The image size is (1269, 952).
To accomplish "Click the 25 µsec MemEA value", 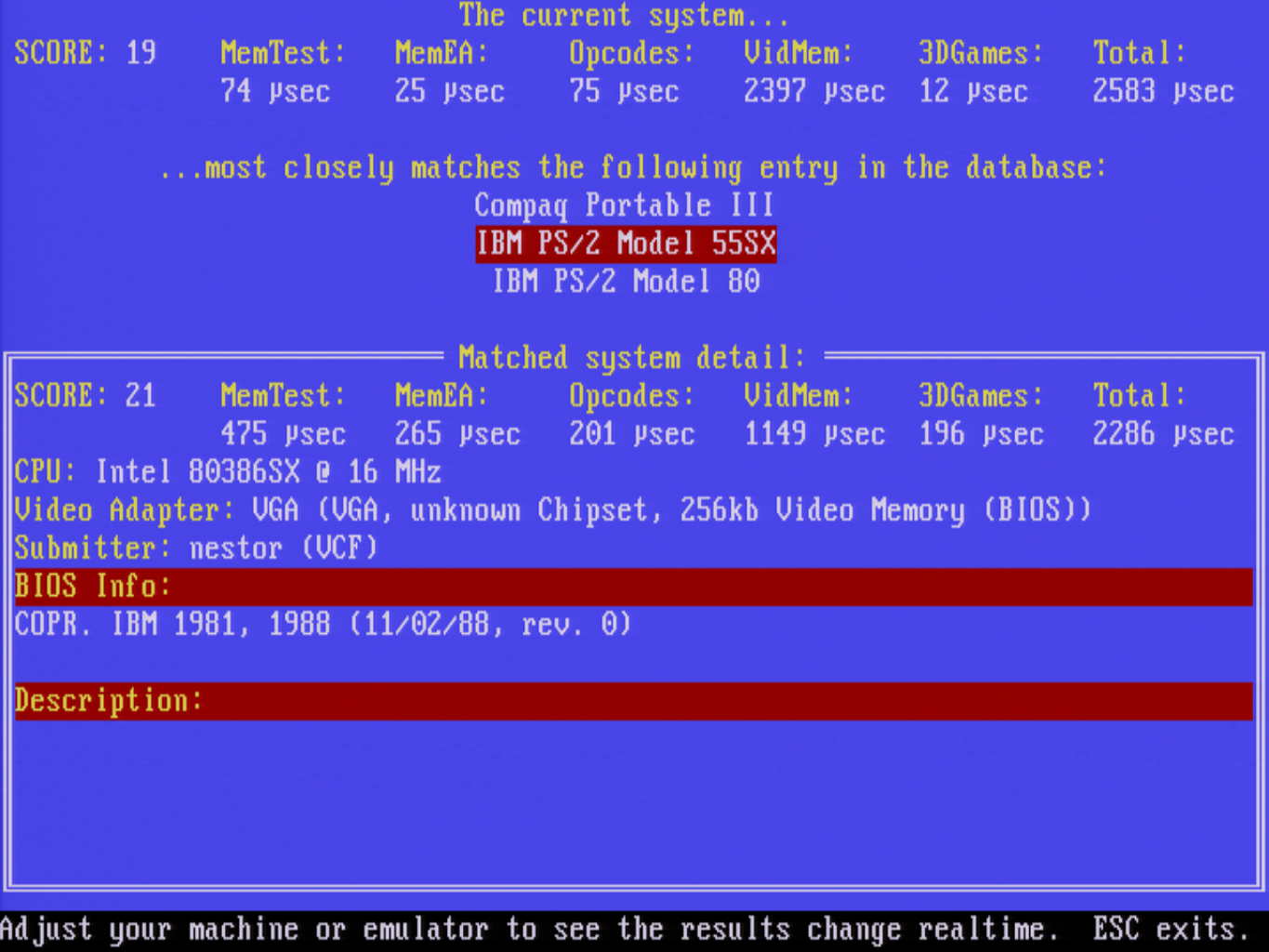I will 449,91.
